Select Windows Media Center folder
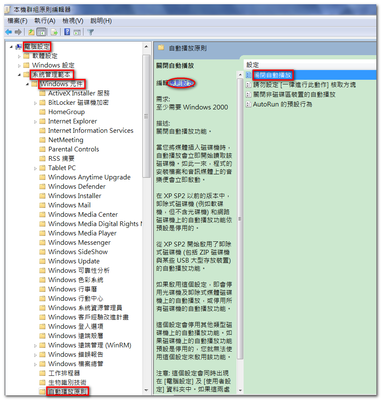381x400 pixels. [x=83, y=214]
